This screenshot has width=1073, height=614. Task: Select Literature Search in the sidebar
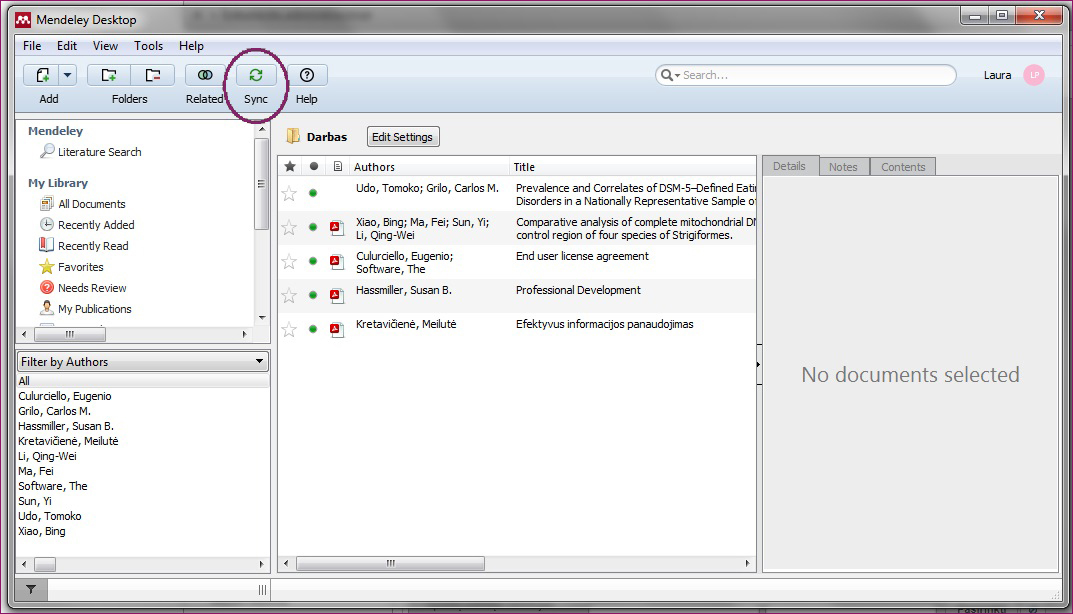click(99, 152)
